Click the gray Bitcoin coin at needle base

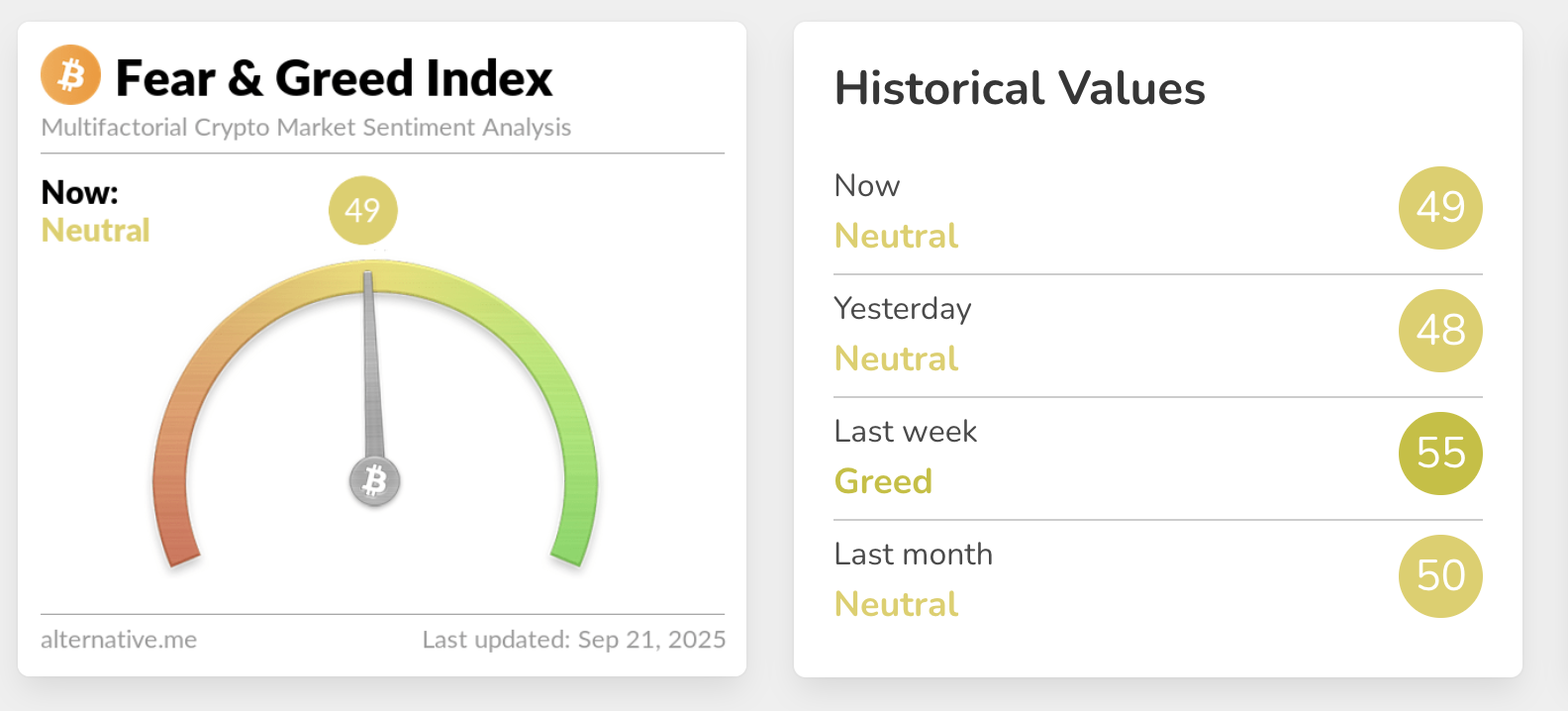[374, 481]
